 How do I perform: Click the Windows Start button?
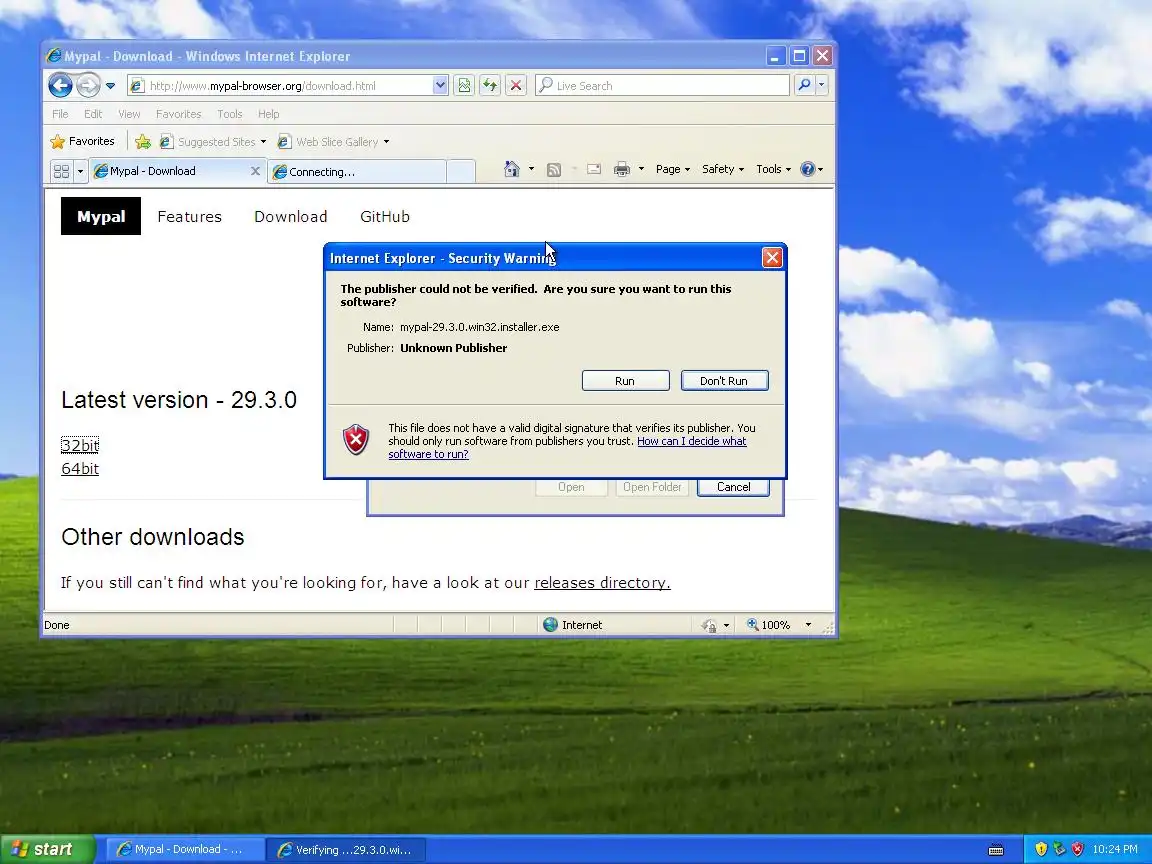click(47, 849)
